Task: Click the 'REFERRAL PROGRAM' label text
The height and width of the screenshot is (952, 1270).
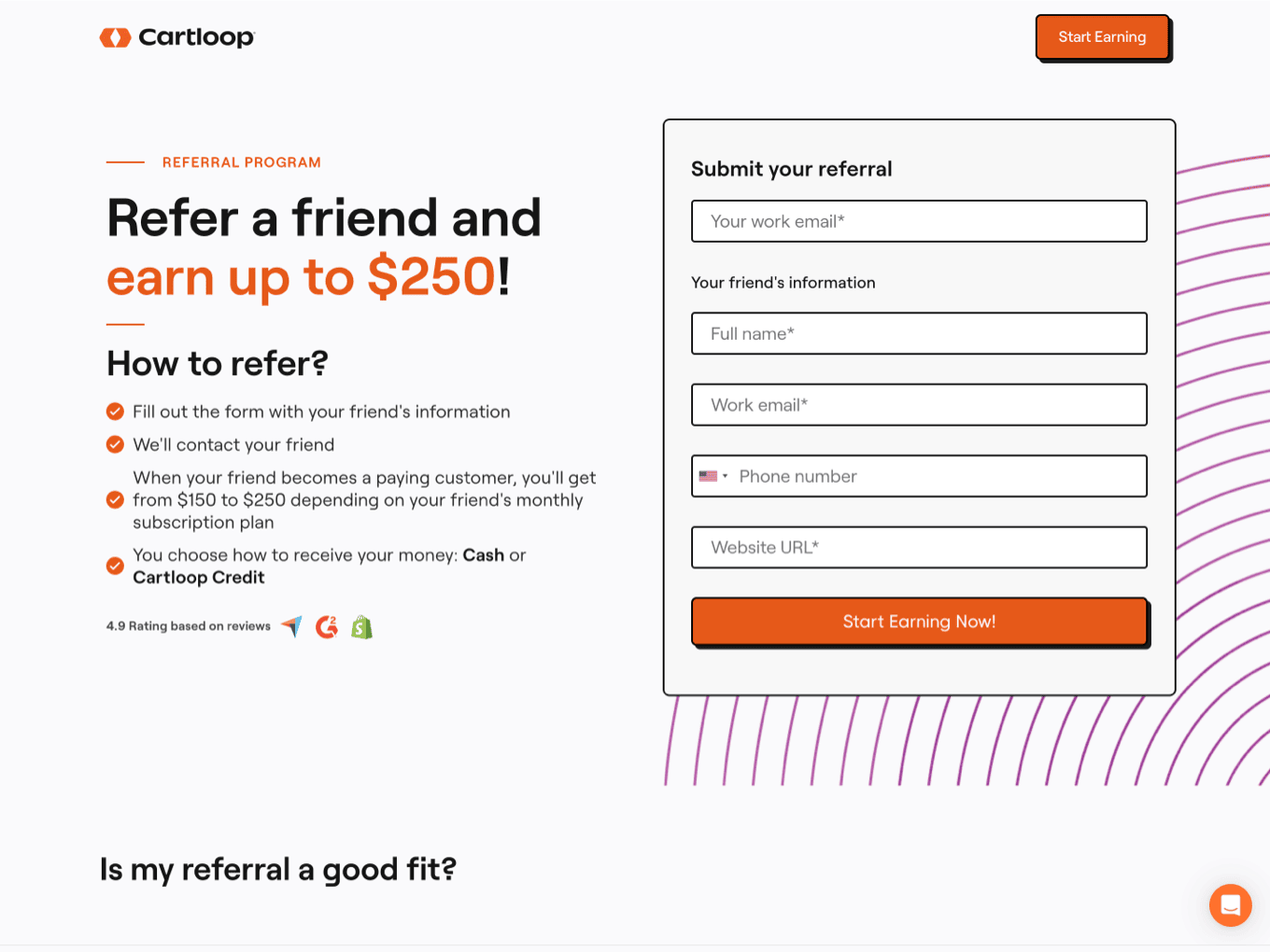Action: [241, 161]
